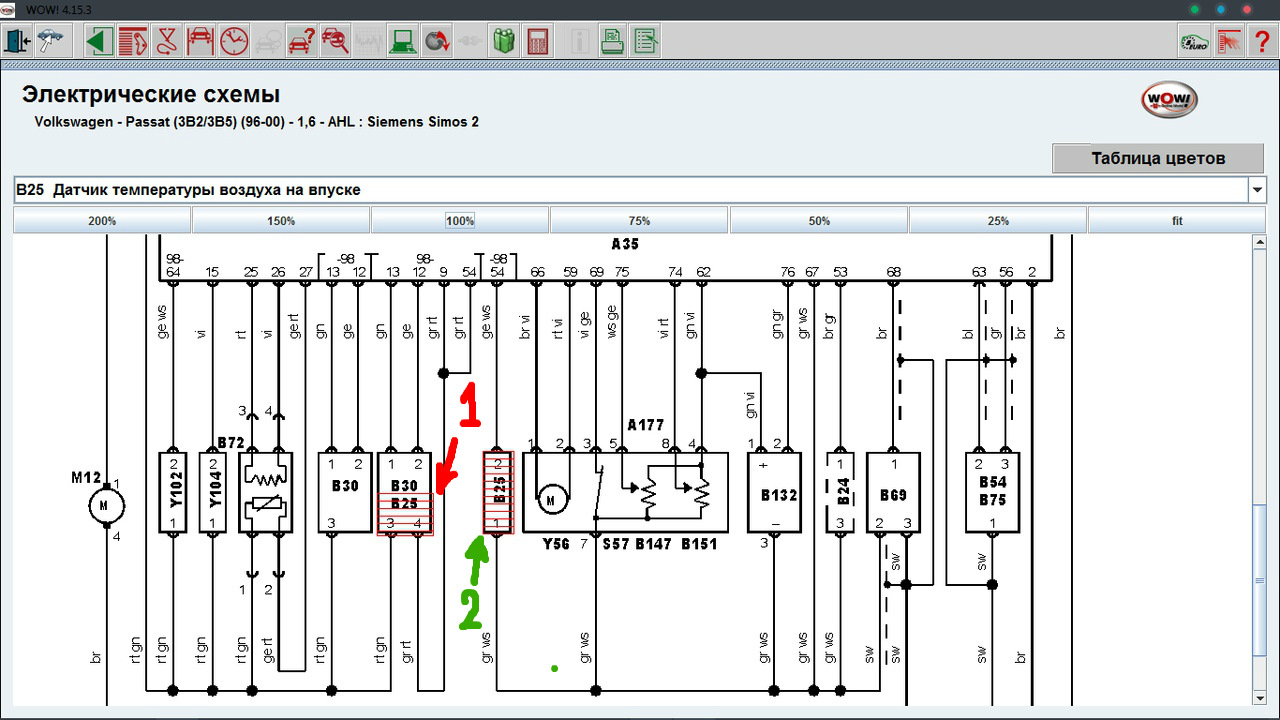The image size is (1280, 720).
Task: Open the red calculator icon
Action: (539, 42)
